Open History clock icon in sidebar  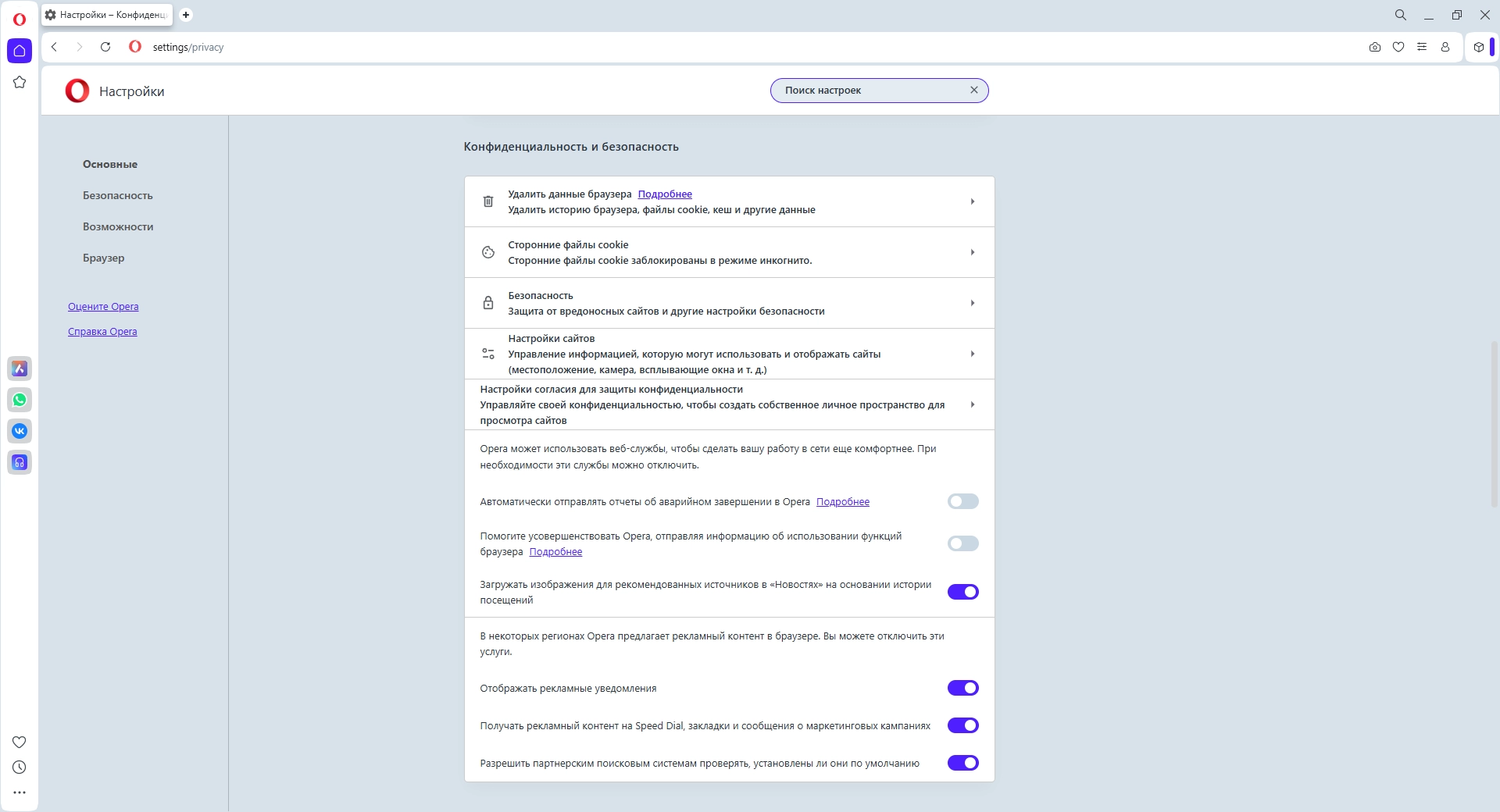coord(20,767)
